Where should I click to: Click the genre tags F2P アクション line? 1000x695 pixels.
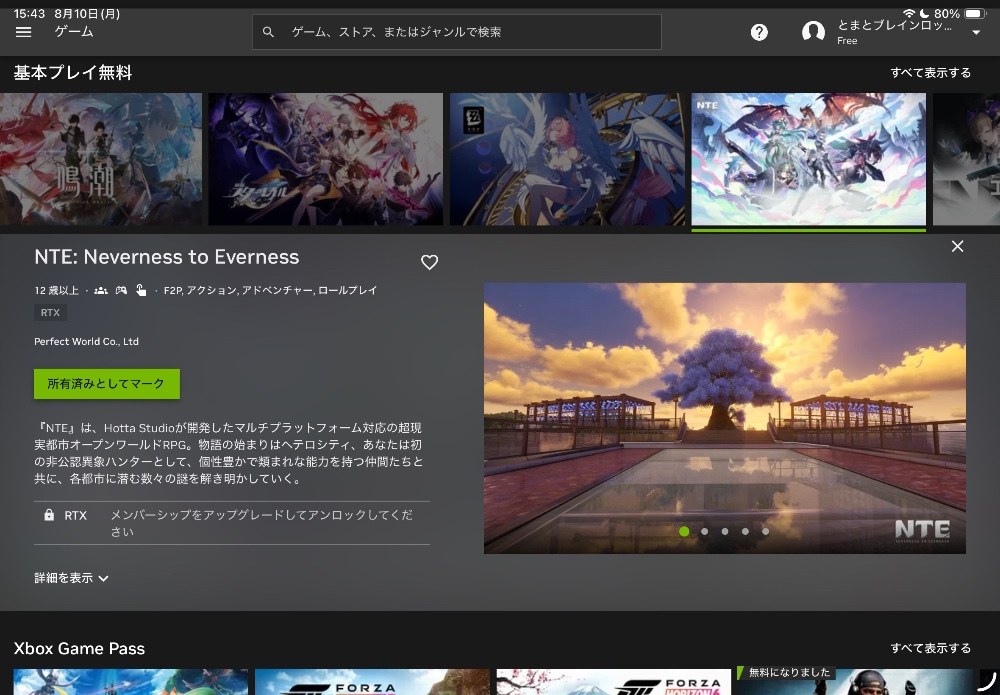[x=270, y=291]
